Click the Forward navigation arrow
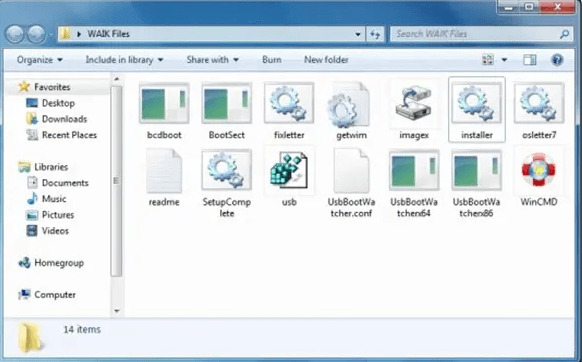The image size is (582, 362). coord(36,34)
